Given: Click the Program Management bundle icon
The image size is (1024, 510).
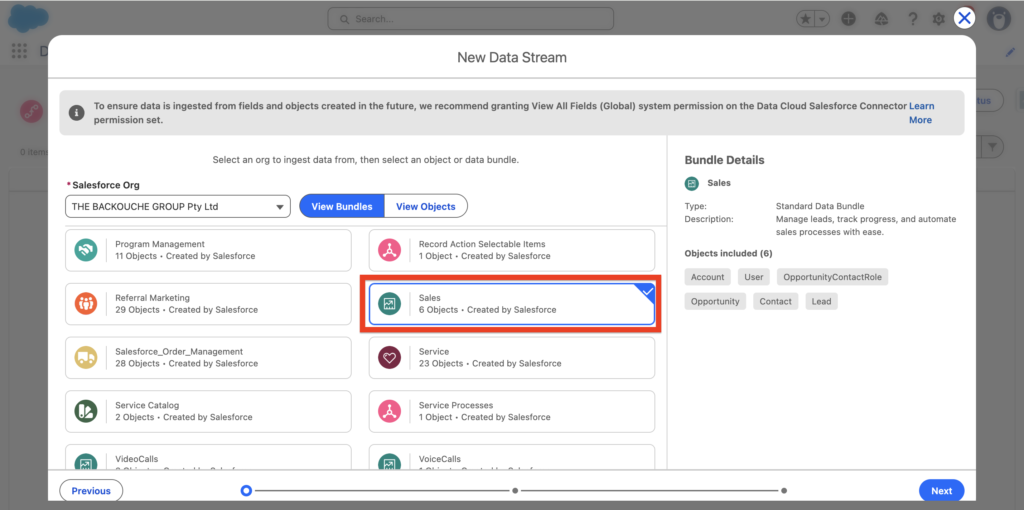Looking at the screenshot, I should point(87,250).
